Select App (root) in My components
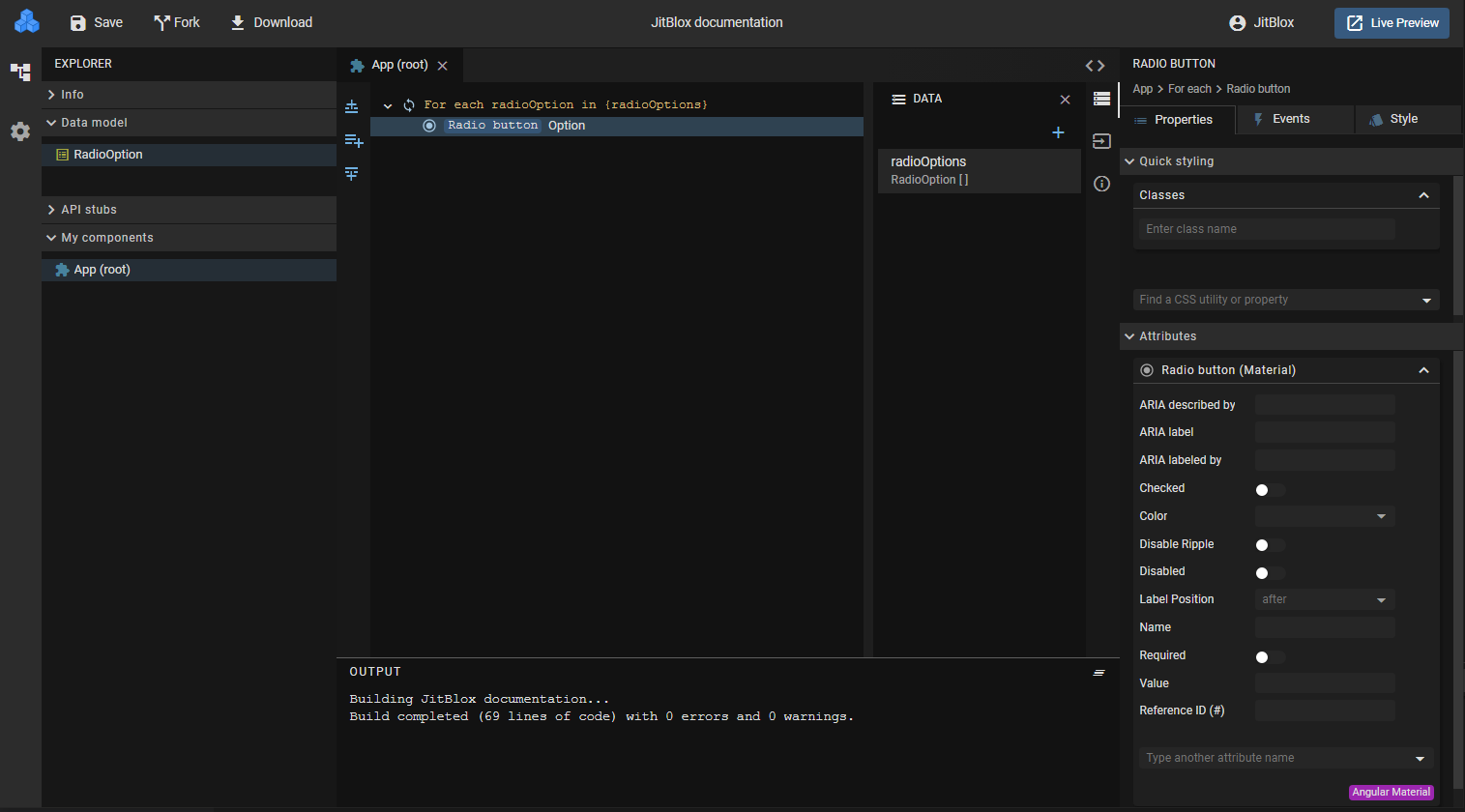 coord(189,270)
